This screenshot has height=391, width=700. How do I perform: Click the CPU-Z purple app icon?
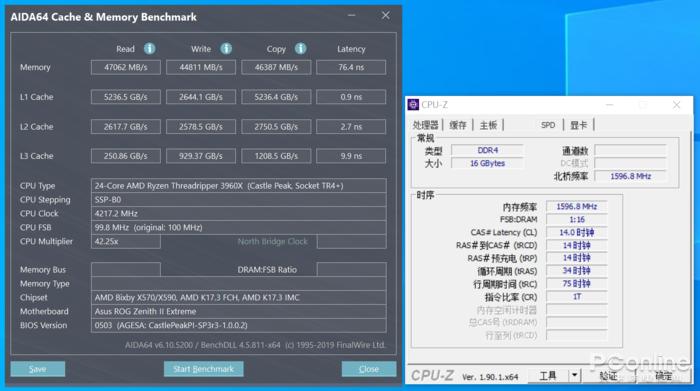pyautogui.click(x=413, y=104)
